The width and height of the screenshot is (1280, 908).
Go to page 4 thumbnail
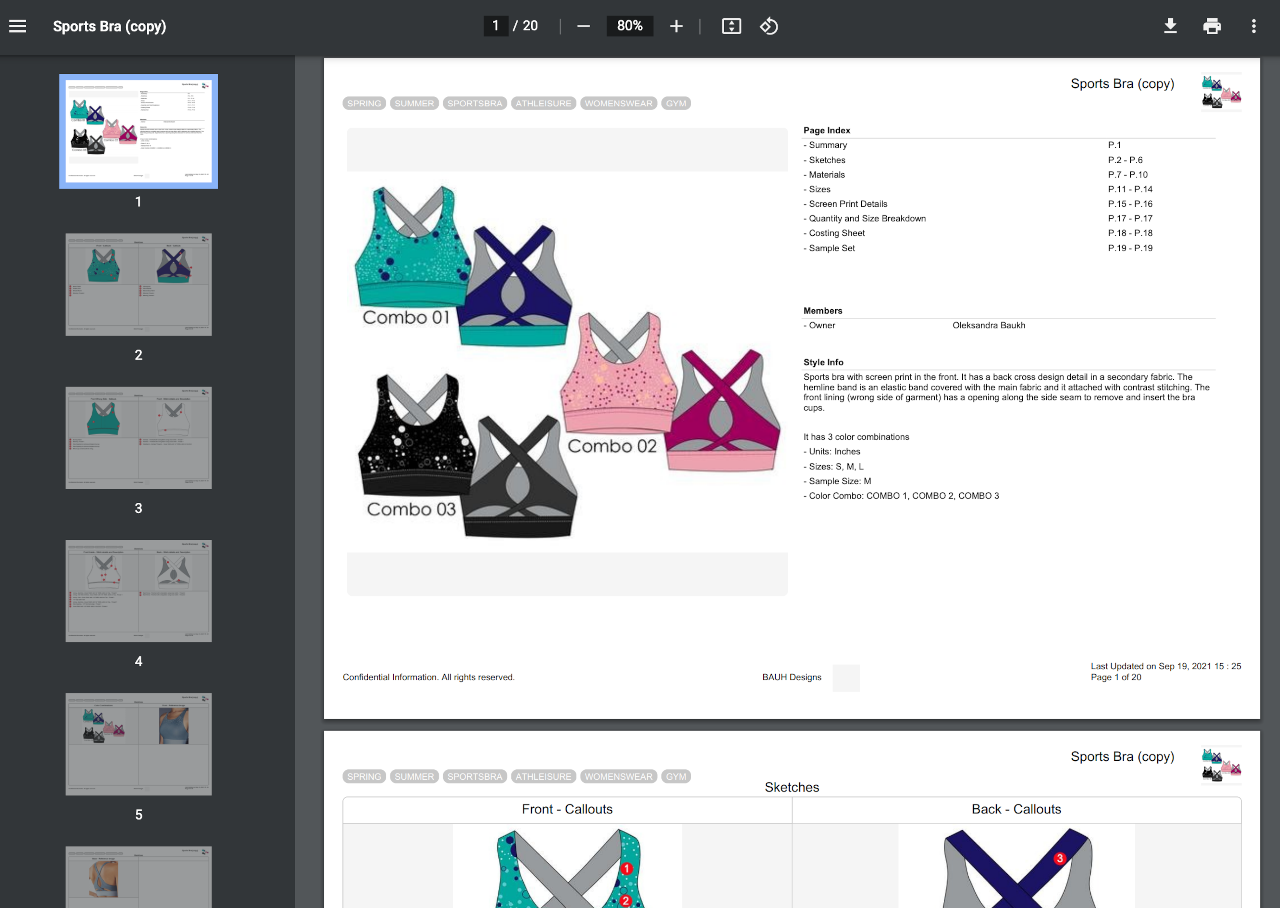click(139, 591)
